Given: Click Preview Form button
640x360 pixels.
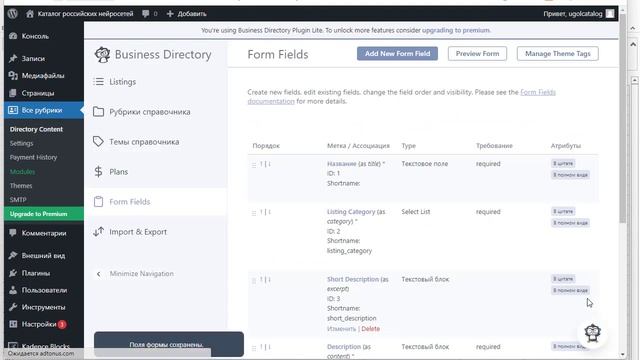Looking at the screenshot, I should point(477,53).
